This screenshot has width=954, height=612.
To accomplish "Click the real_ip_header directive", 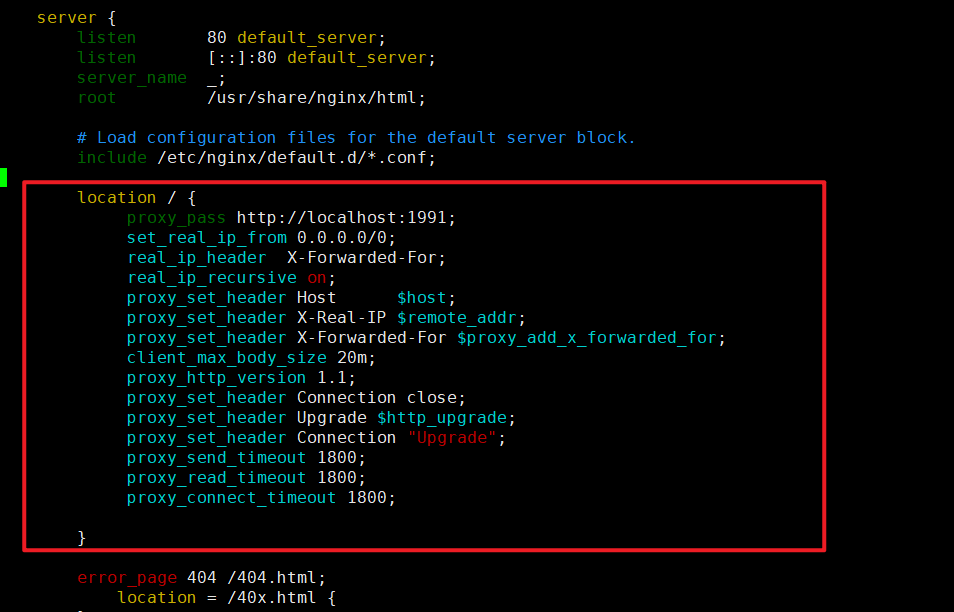I will [x=196, y=258].
